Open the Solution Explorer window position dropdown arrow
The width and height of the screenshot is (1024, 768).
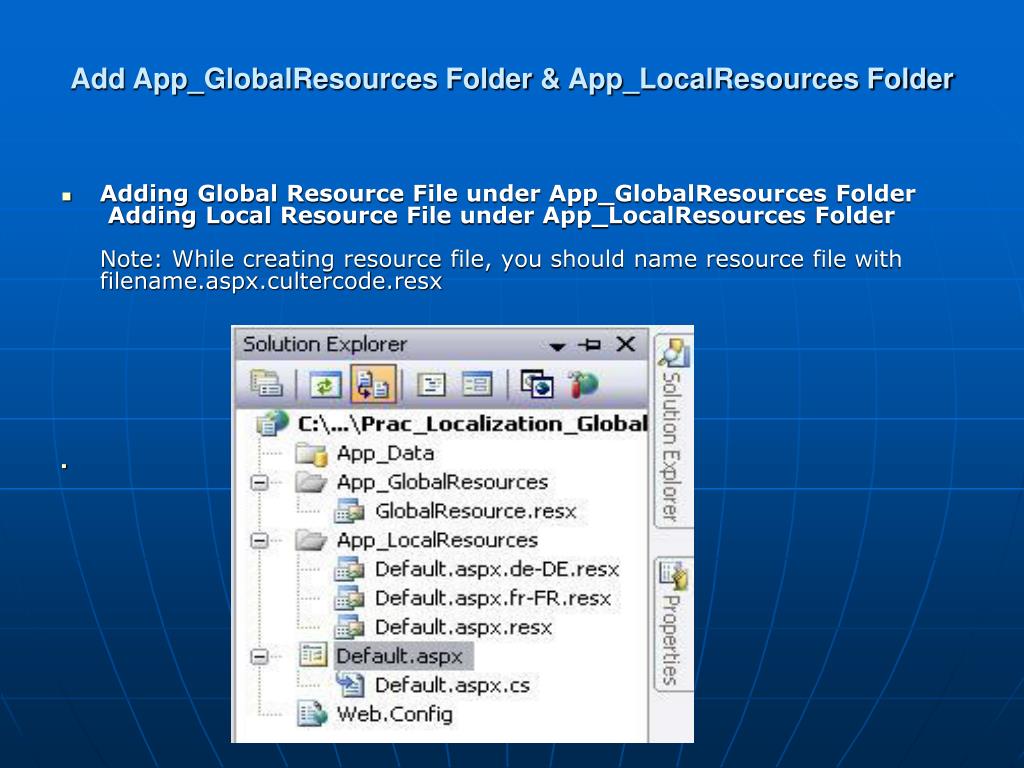coord(558,346)
